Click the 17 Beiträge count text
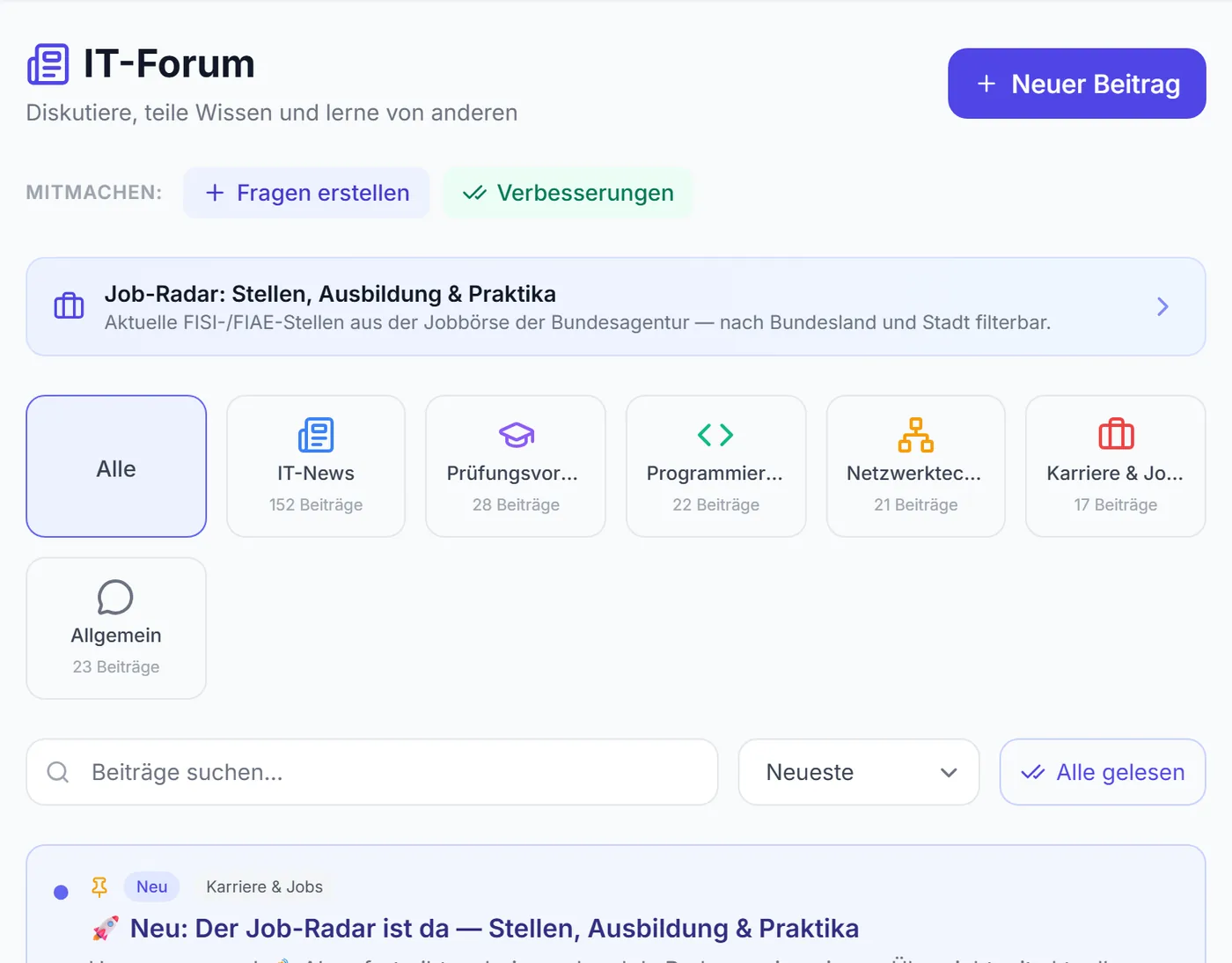This screenshot has width=1232, height=963. point(1116,504)
